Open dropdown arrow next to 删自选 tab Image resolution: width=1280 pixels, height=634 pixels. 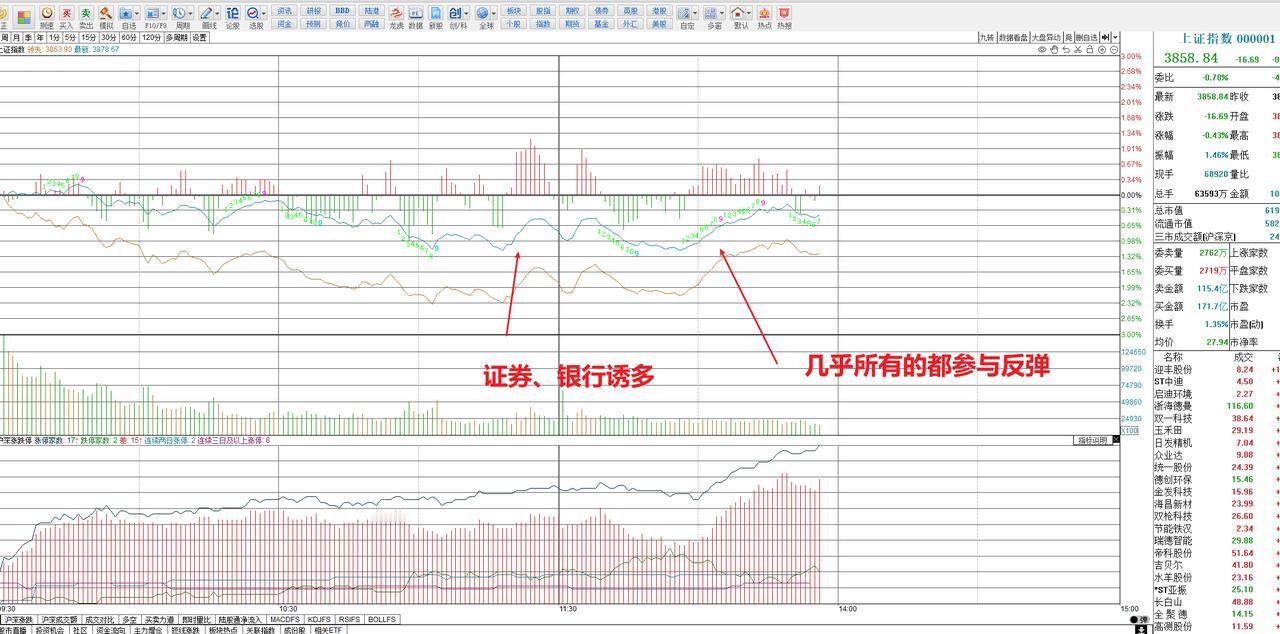point(1115,37)
